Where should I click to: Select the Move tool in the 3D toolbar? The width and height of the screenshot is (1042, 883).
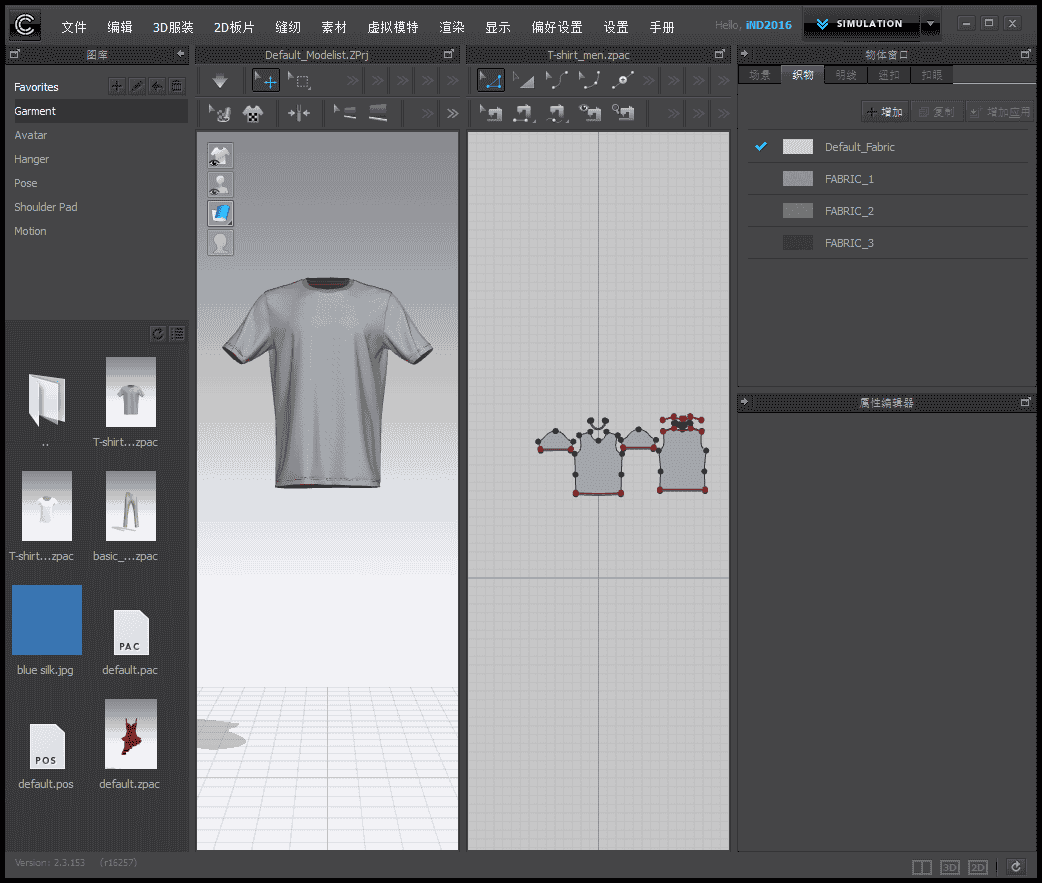[265, 80]
